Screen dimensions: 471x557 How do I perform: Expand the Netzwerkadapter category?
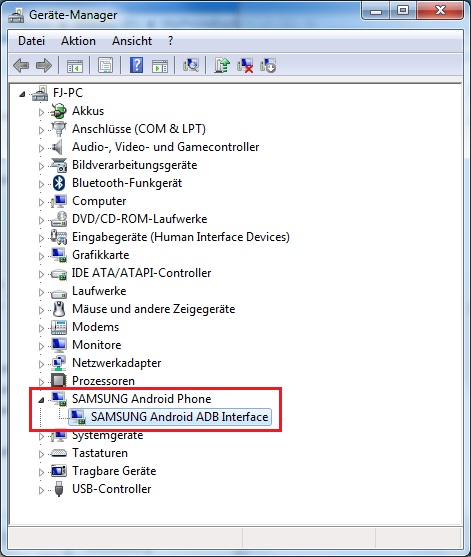click(x=41, y=364)
